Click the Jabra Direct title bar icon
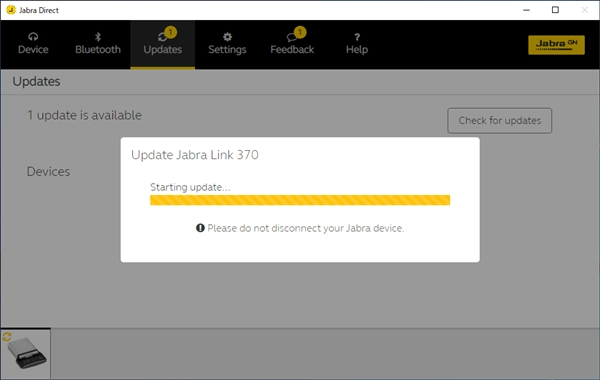Screen dimensions: 600x380 (11, 10)
